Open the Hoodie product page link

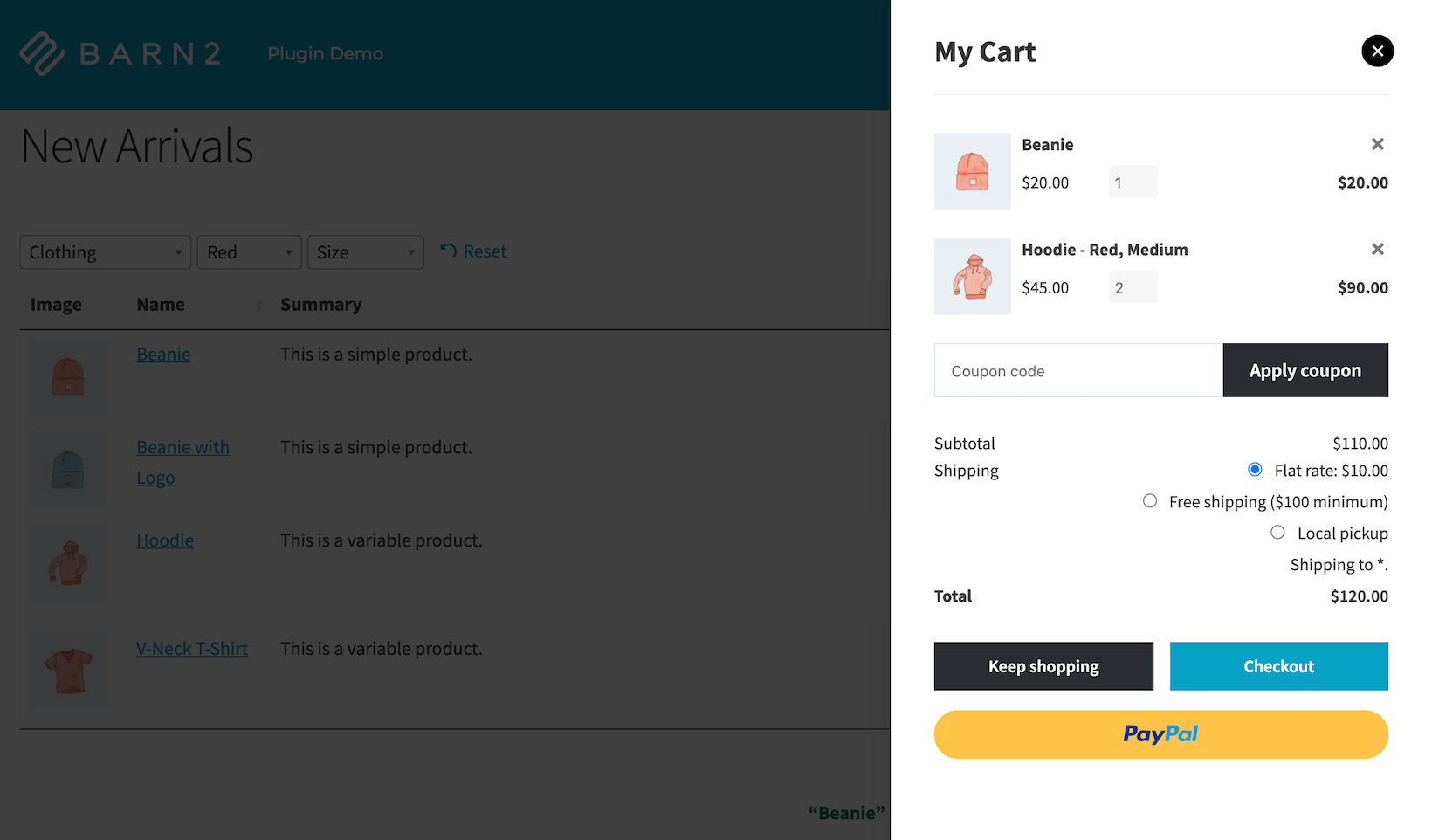pyautogui.click(x=164, y=540)
